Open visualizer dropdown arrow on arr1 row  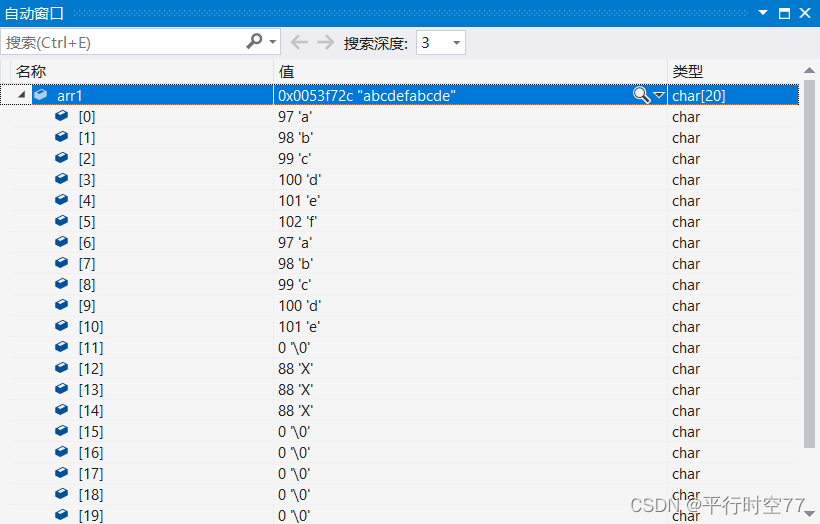[x=658, y=95]
